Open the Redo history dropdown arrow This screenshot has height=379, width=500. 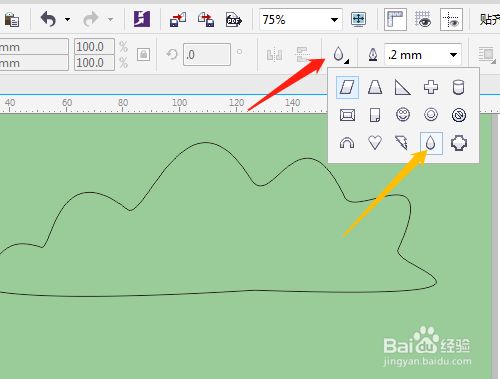pyautogui.click(x=110, y=20)
